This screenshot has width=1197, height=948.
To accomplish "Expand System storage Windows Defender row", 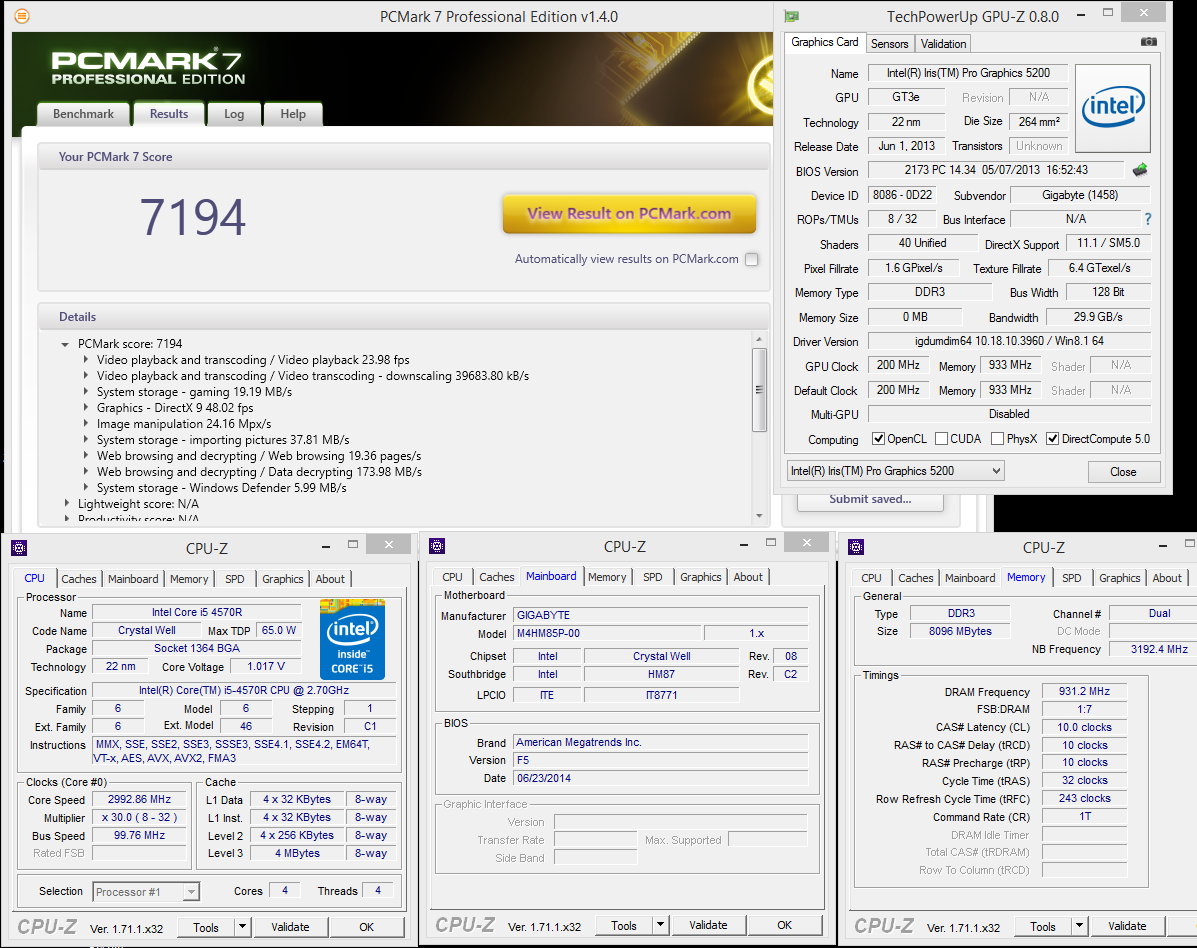I will tap(86, 487).
